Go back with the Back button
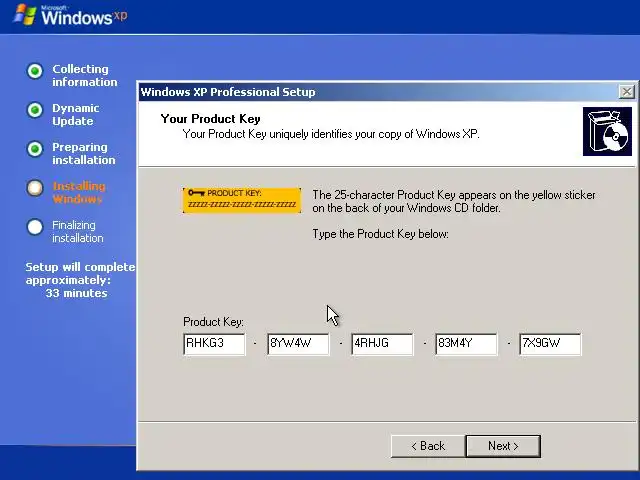Image resolution: width=640 pixels, height=480 pixels. tap(428, 446)
